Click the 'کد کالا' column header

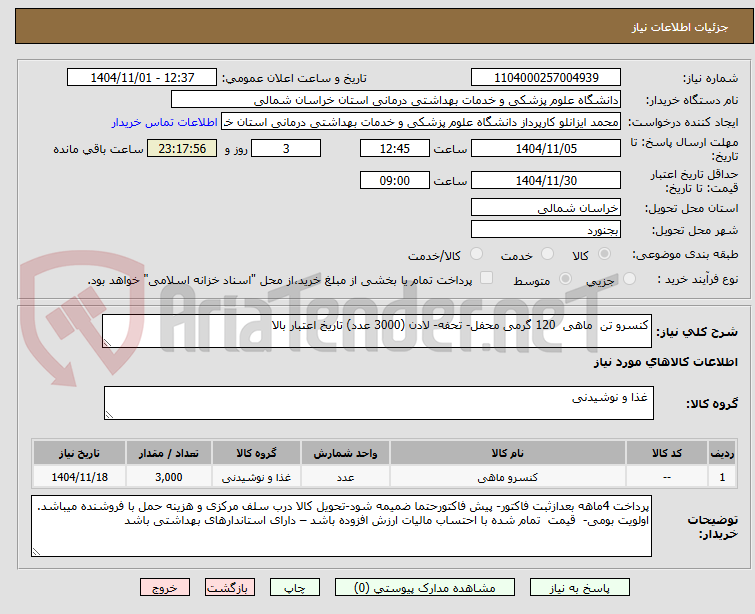point(666,453)
